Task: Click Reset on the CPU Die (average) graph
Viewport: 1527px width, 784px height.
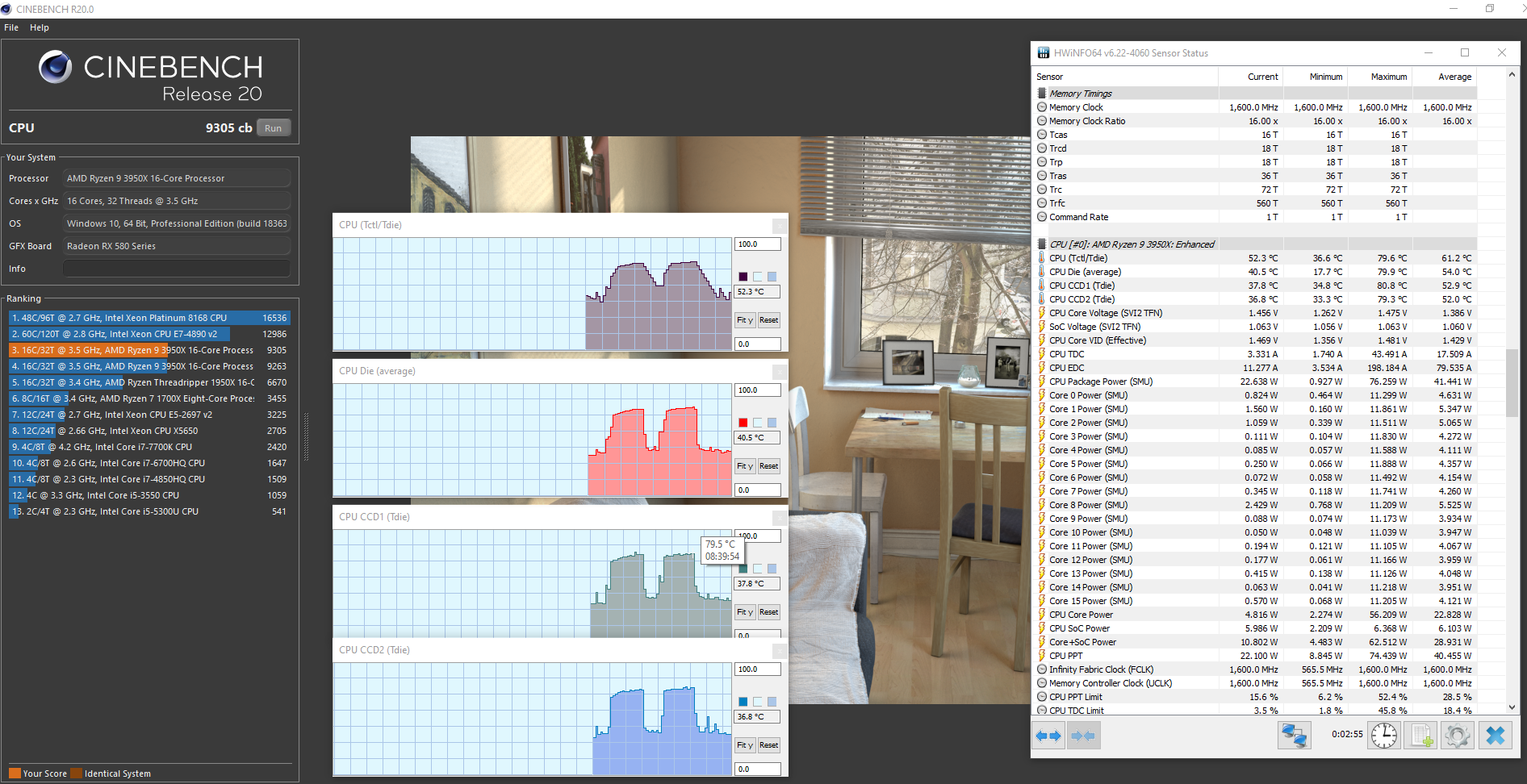Action: pyautogui.click(x=768, y=466)
